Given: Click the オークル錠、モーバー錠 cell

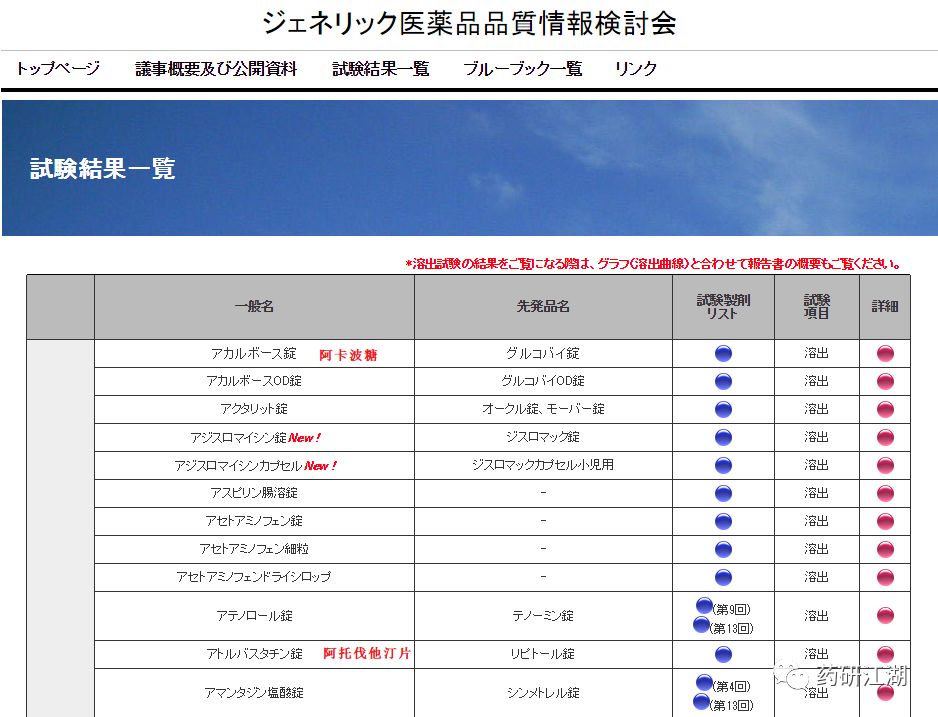Looking at the screenshot, I should (543, 409).
